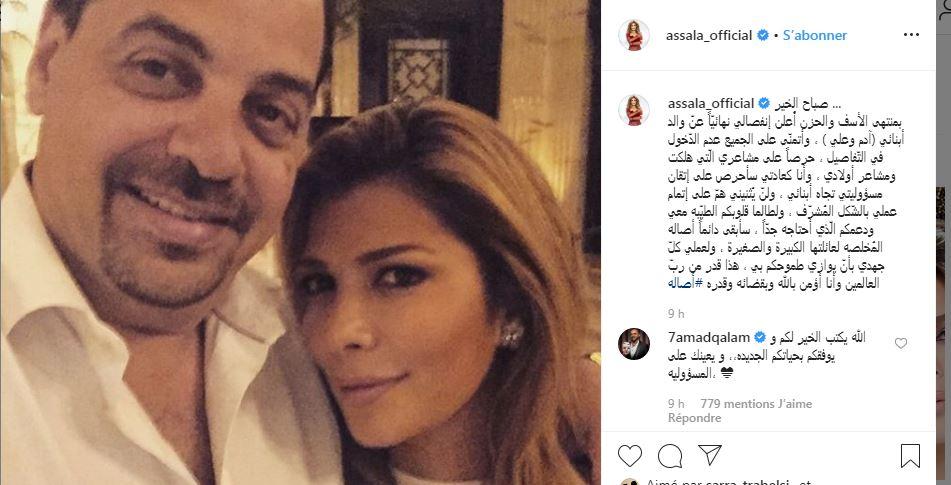This screenshot has width=951, height=485.
Task: Click assala_official avatar in post header
Action: tap(634, 35)
